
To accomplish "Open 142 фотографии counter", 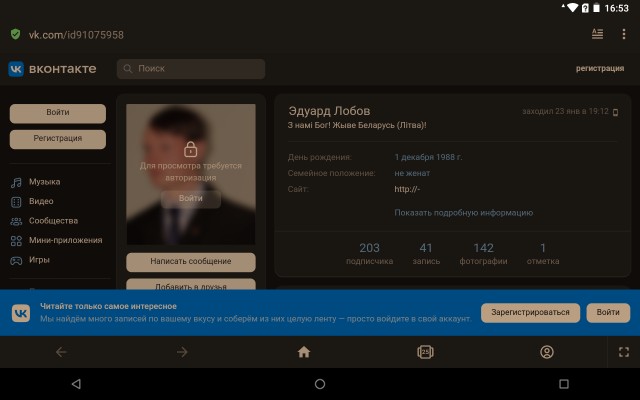I will pyautogui.click(x=483, y=254).
